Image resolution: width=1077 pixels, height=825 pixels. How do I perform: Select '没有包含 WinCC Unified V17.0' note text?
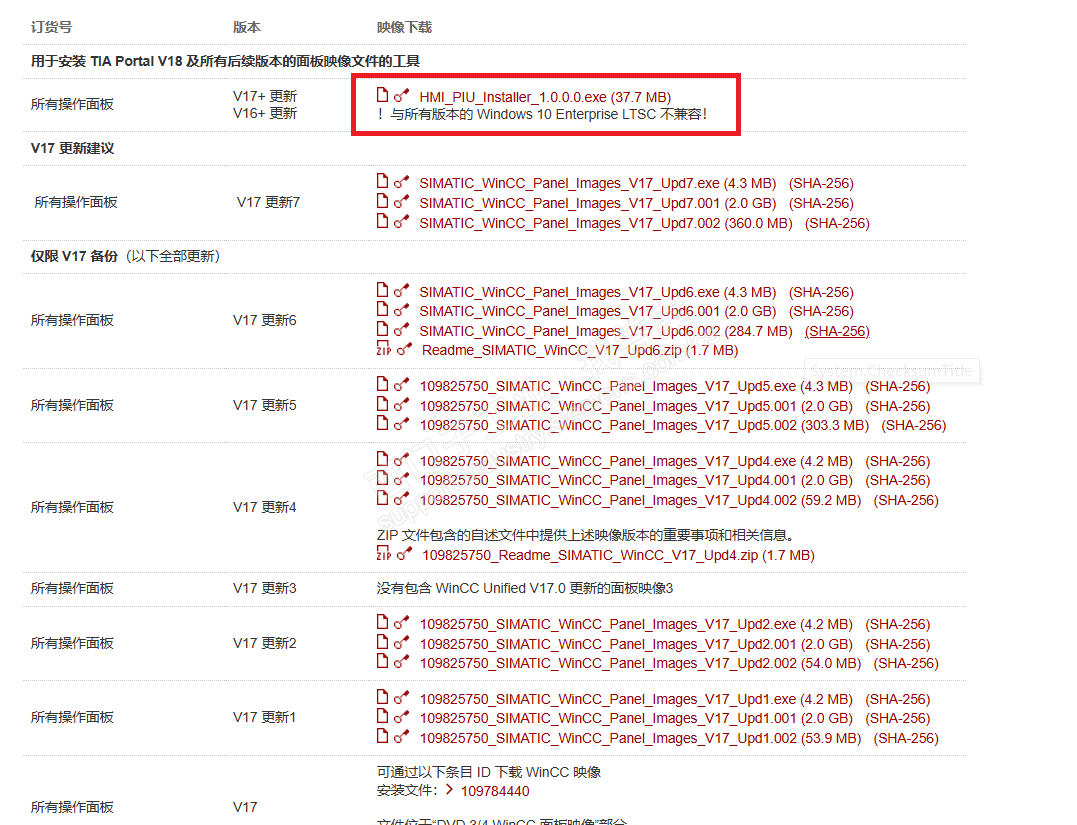(525, 589)
